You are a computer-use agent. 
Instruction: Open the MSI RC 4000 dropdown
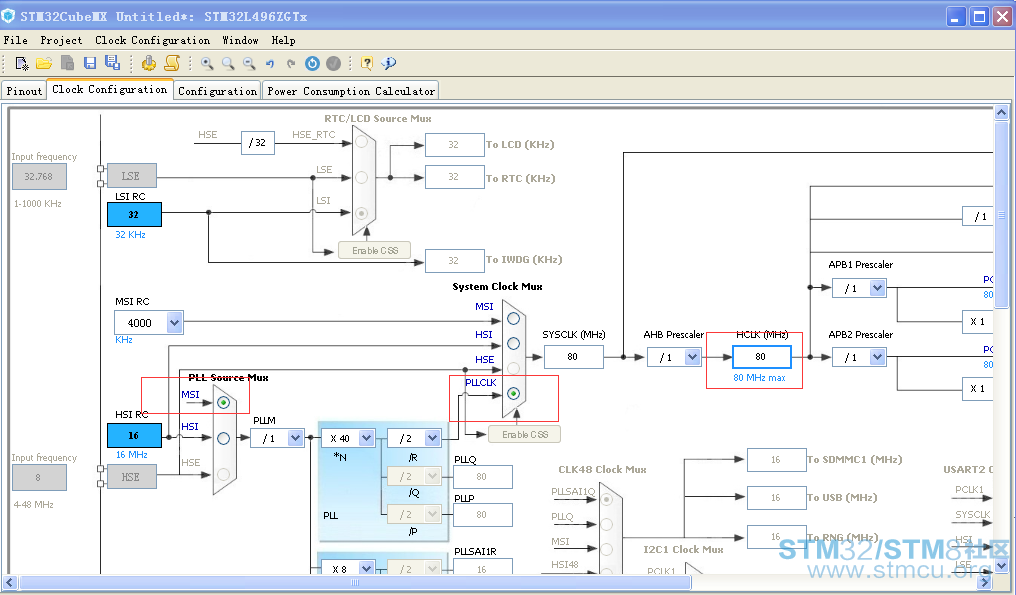point(174,322)
